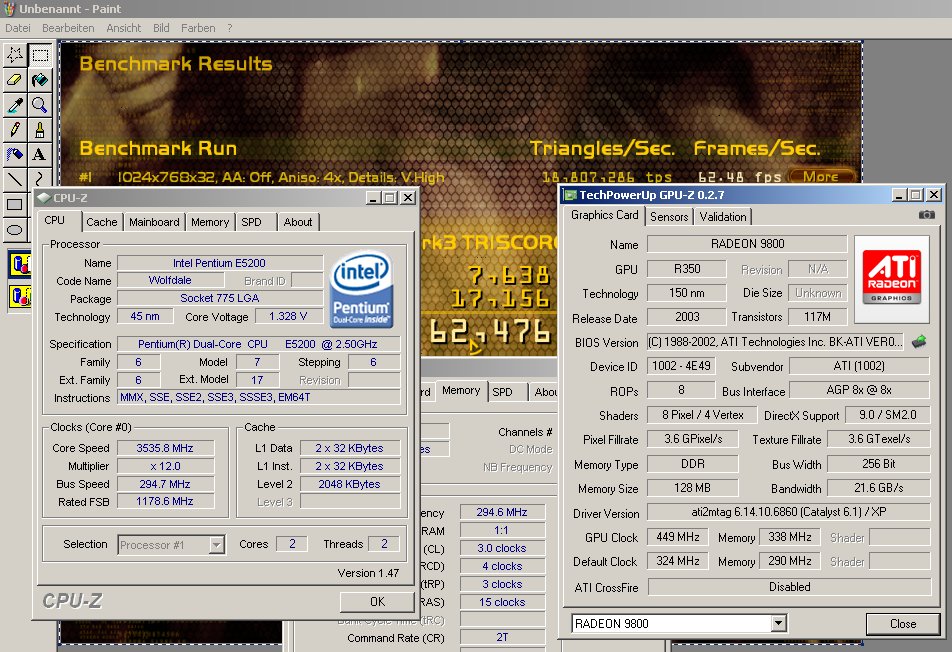Click the GPU-Z title bar icon

click(x=570, y=195)
